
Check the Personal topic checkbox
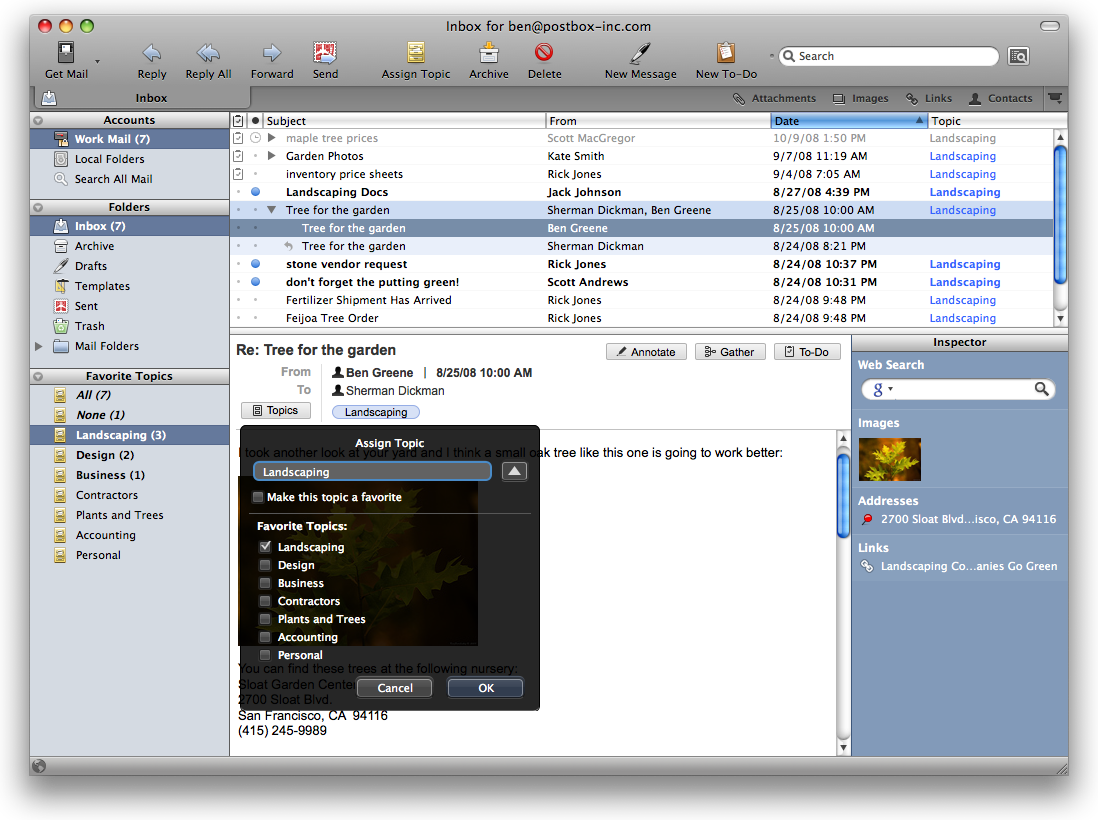pyautogui.click(x=265, y=655)
